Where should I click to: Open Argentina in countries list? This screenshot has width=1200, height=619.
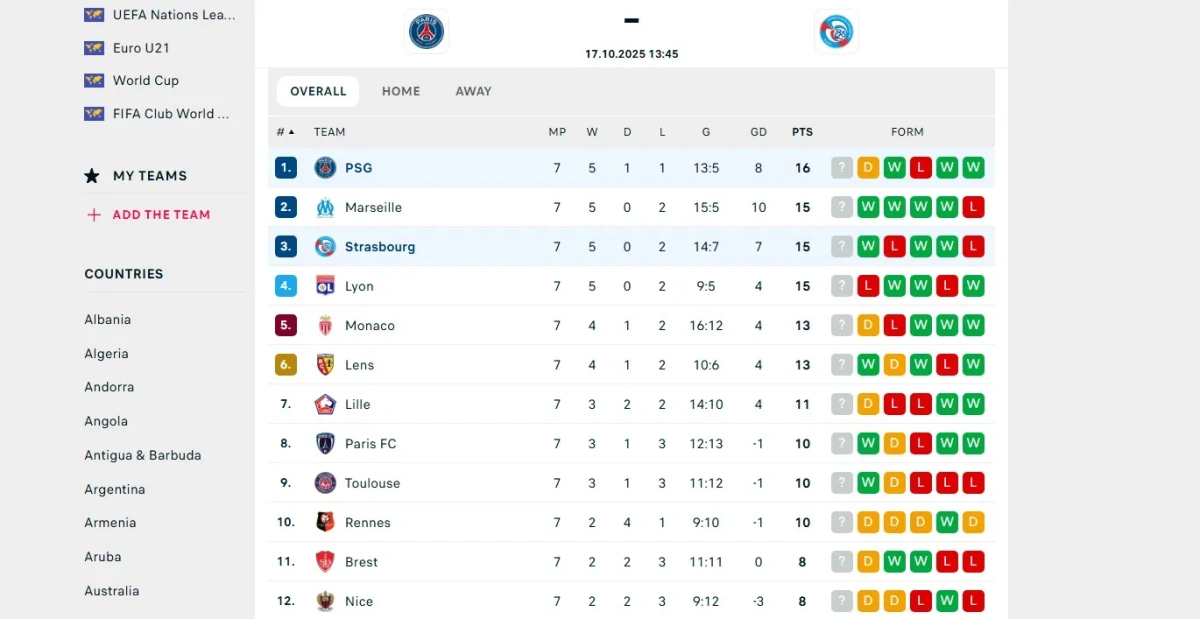pos(115,489)
